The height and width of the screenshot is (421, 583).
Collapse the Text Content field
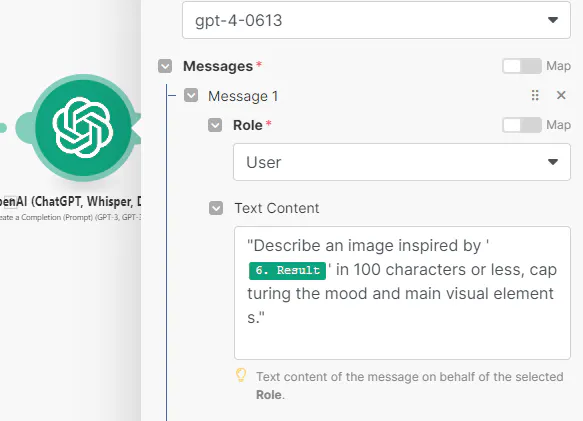point(216,208)
